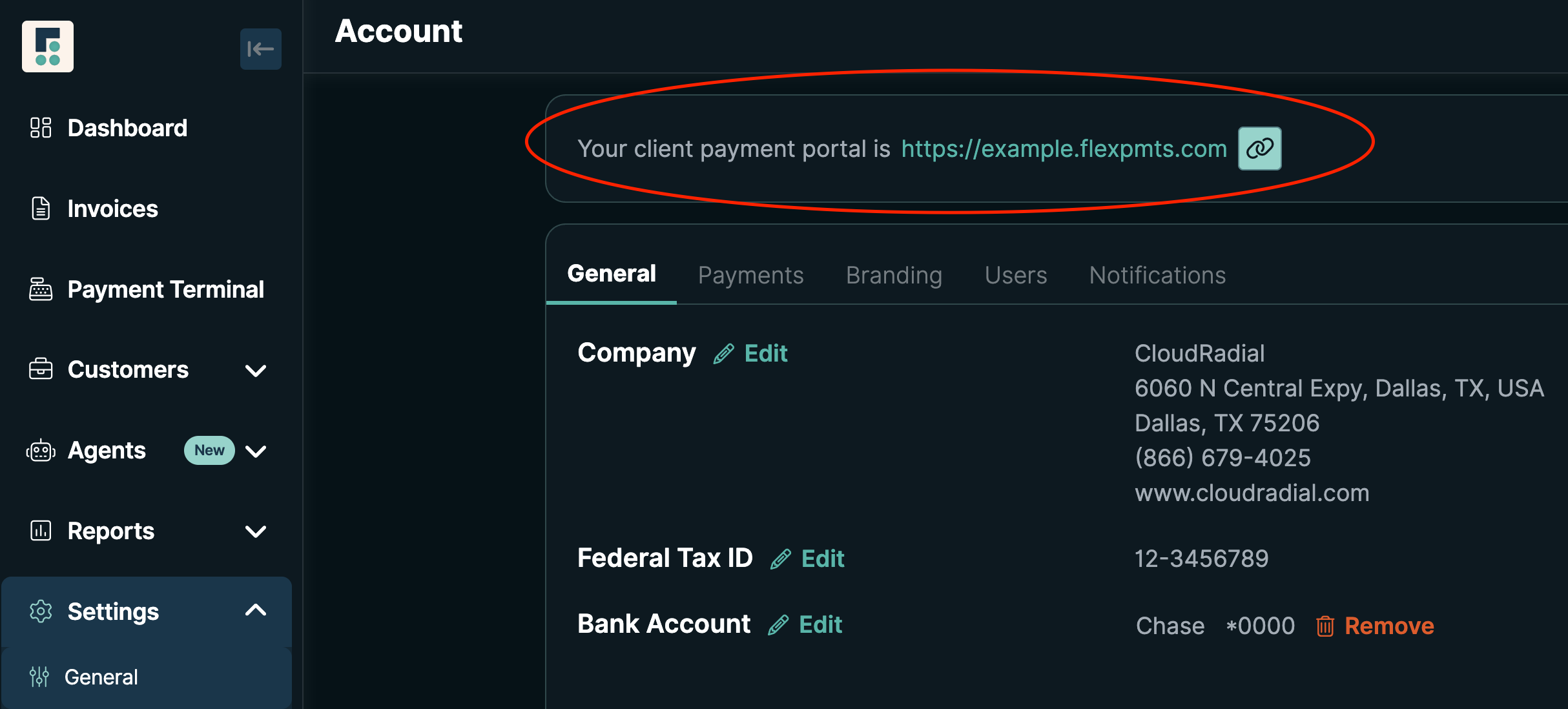Click the app logo in the sidebar

(48, 46)
